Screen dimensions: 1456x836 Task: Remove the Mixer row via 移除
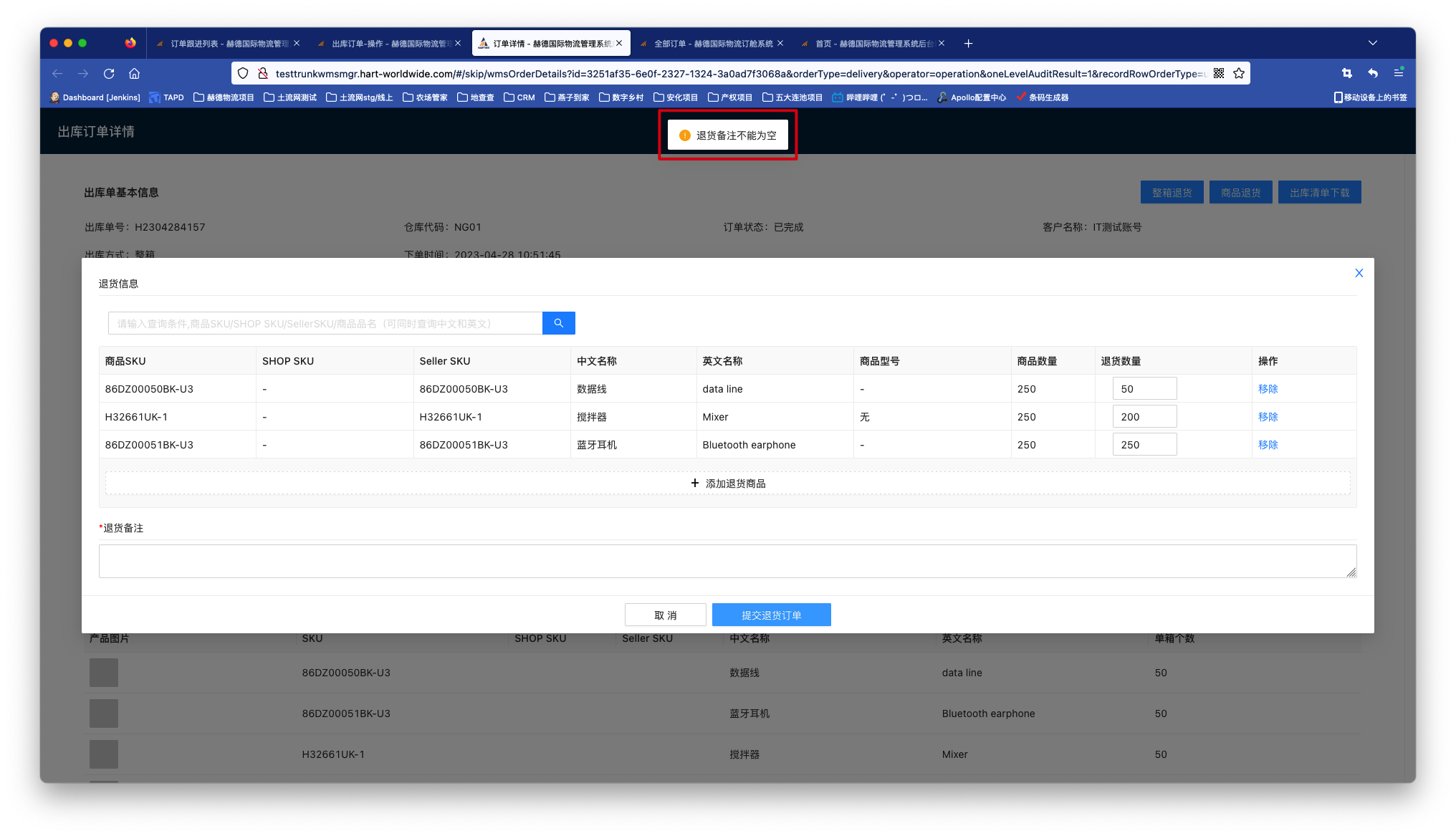(1268, 417)
